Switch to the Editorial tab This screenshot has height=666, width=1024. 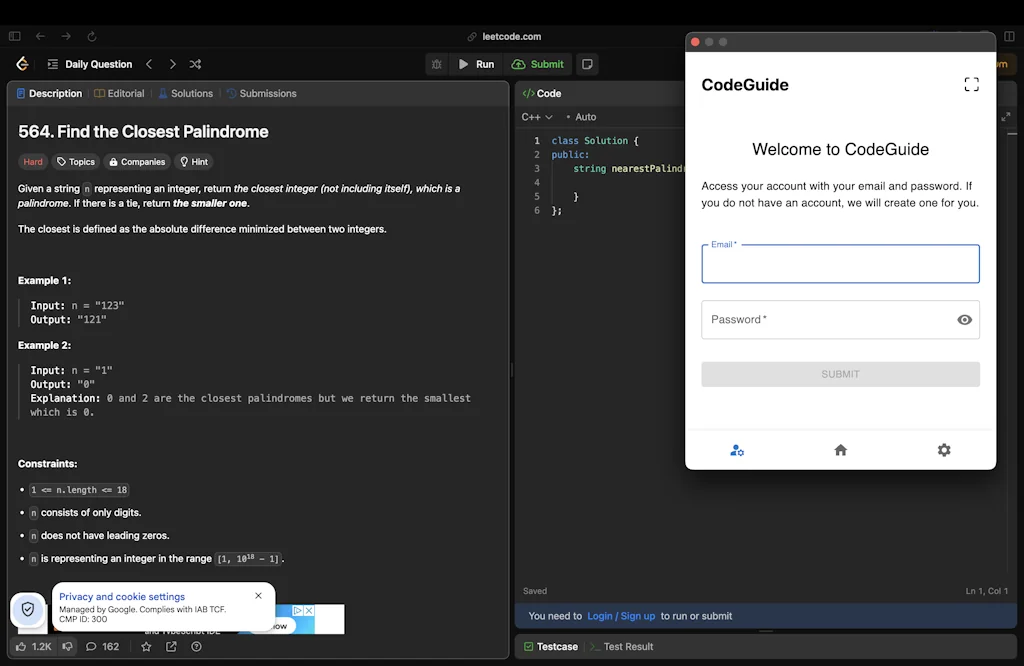(x=119, y=93)
